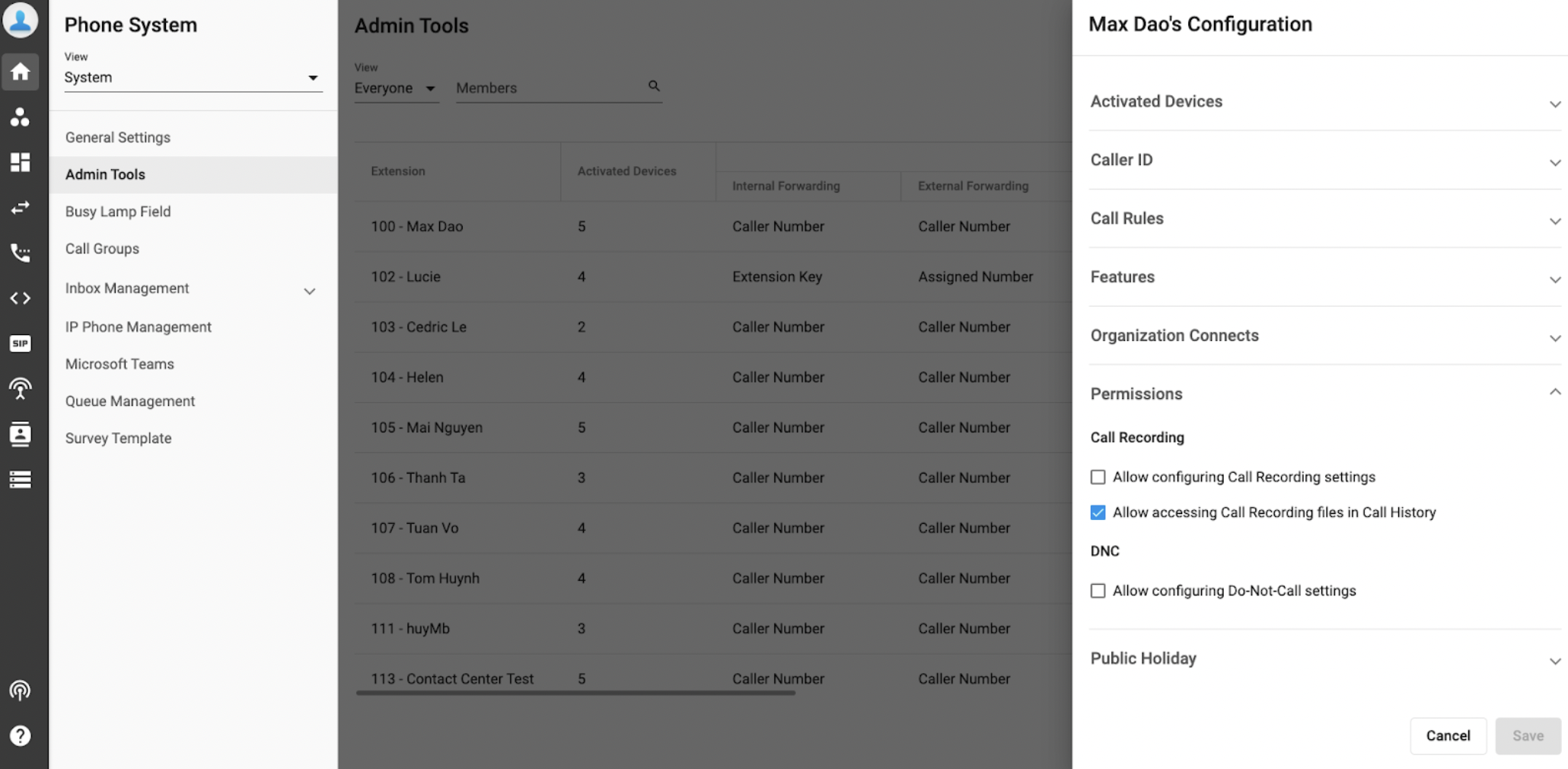Viewport: 1568px width, 769px height.
Task: Expand the Features section
Action: click(x=1325, y=277)
